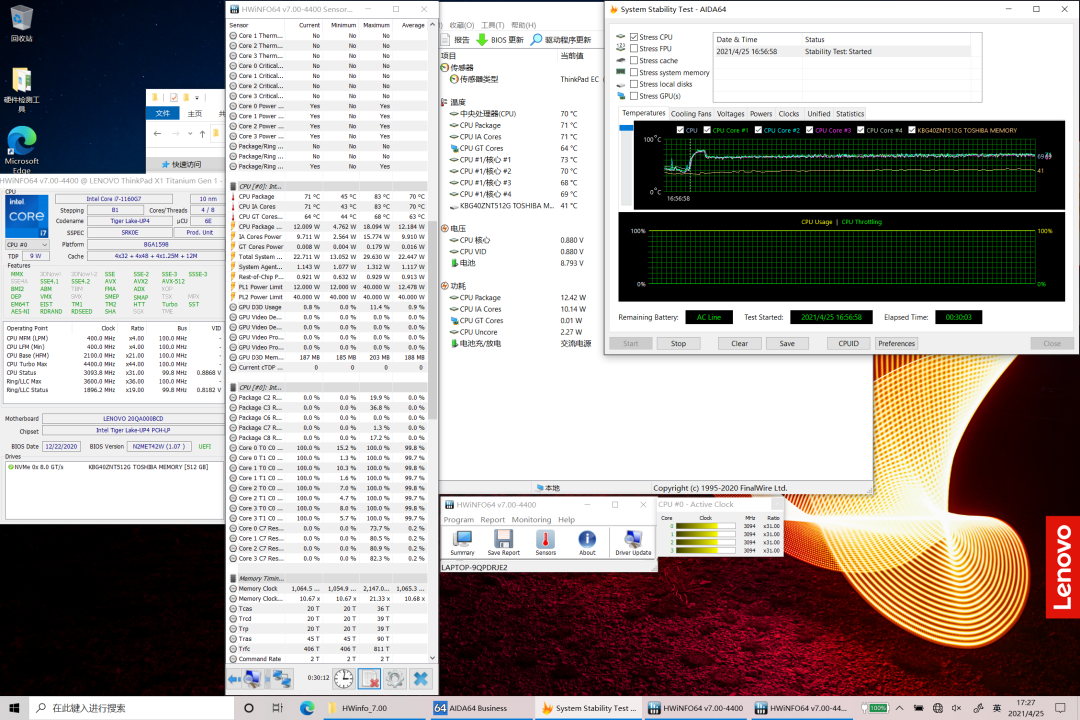Open the Monitoring menu in HWiNFO
This screenshot has width=1080, height=720.
(x=531, y=520)
